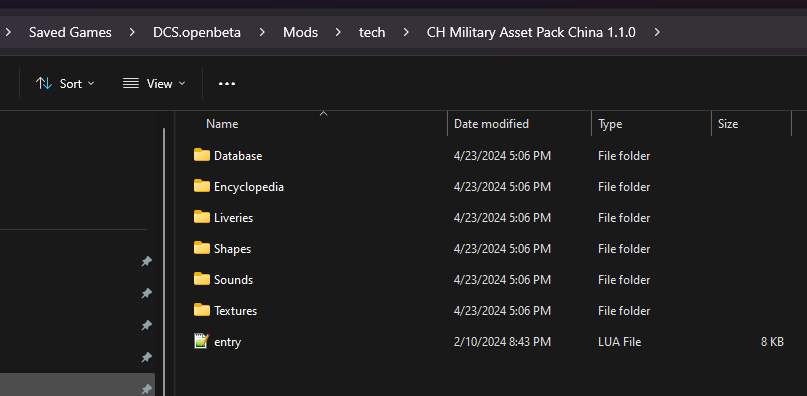
Task: Open the Sort dropdown chevron
Action: (91, 83)
